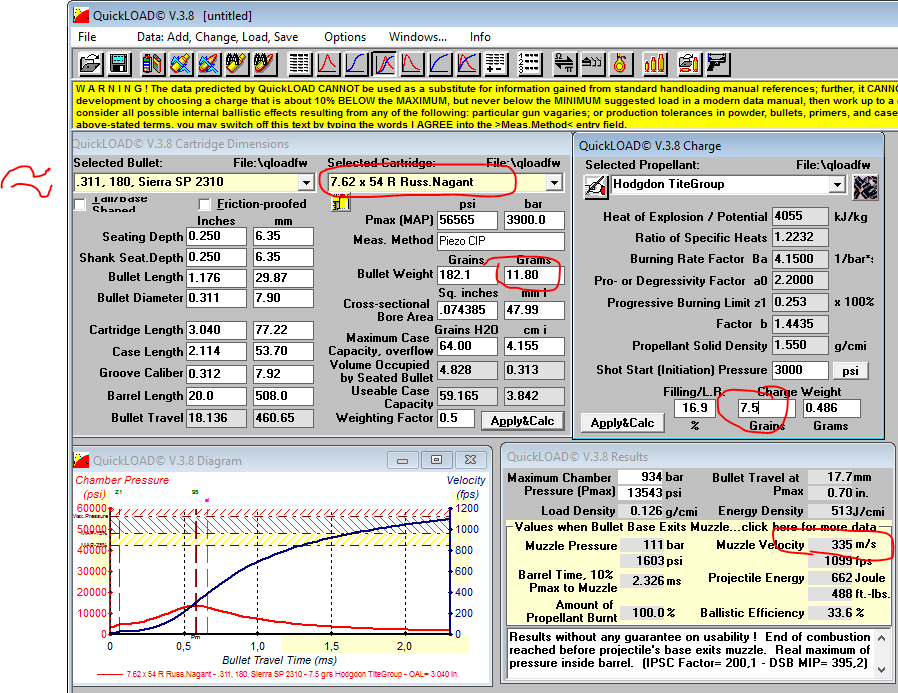Close the Diagram sub-window
The height and width of the screenshot is (693, 898).
(x=470, y=460)
